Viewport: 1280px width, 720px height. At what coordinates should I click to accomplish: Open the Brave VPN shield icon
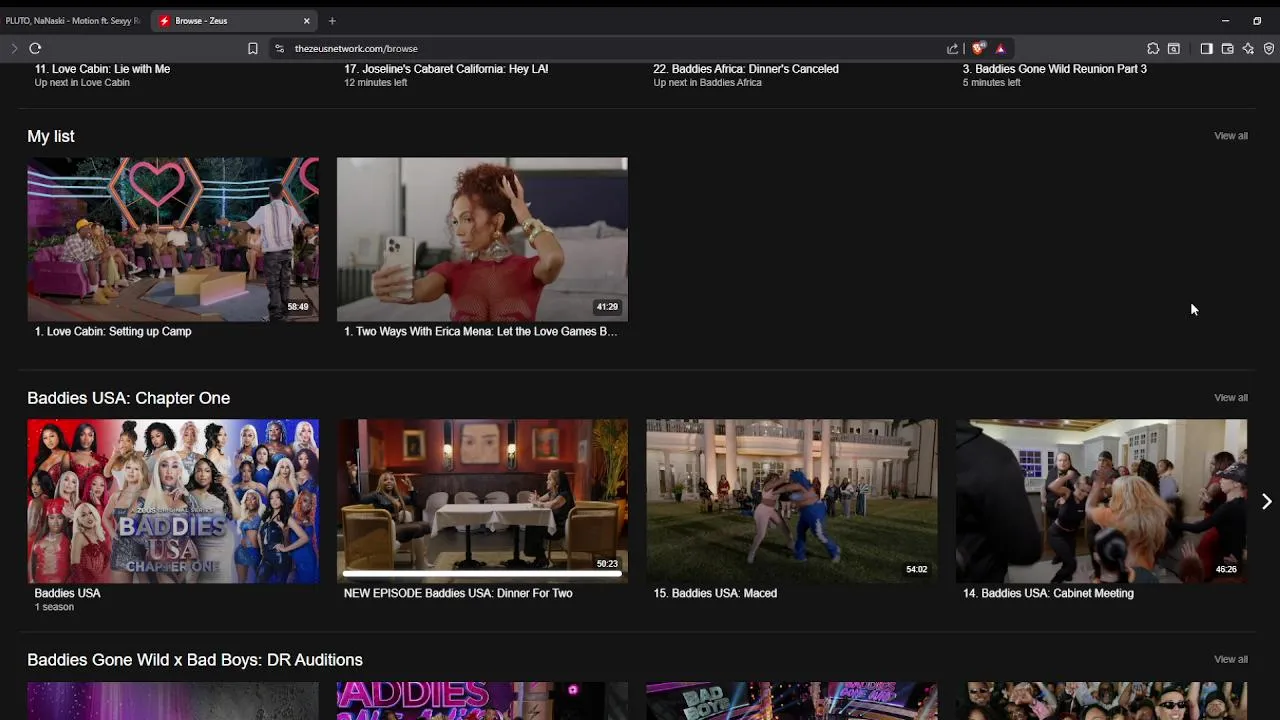[1269, 48]
